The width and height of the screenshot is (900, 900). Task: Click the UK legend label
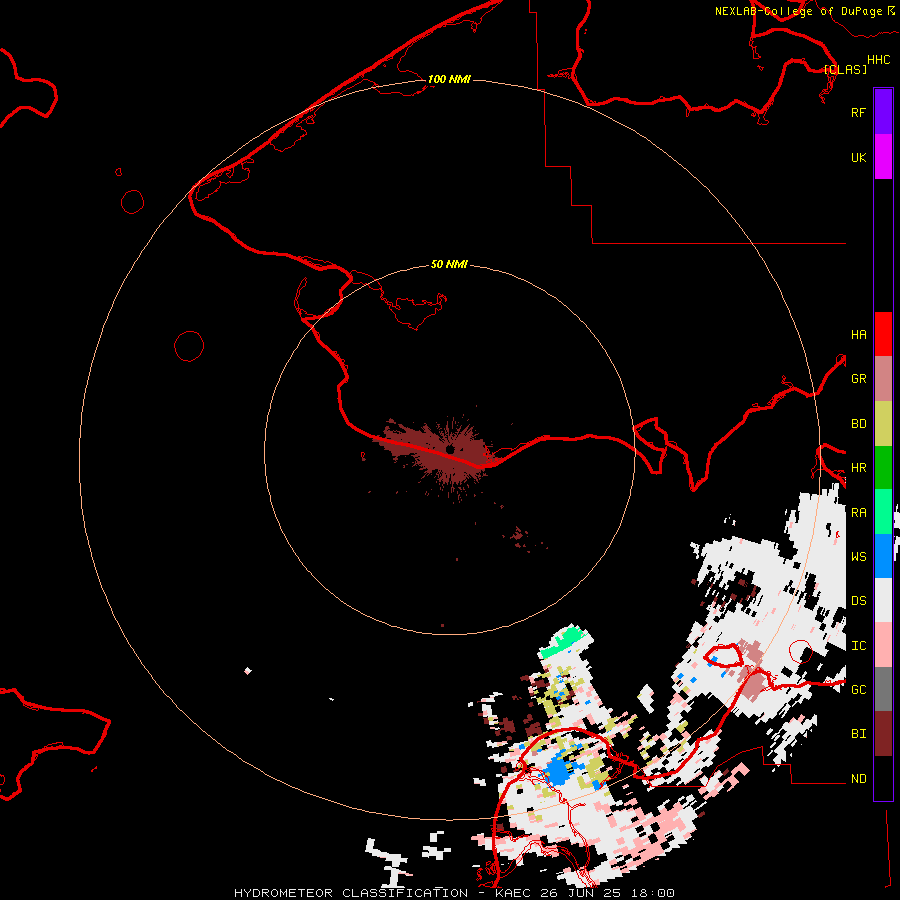click(x=858, y=157)
